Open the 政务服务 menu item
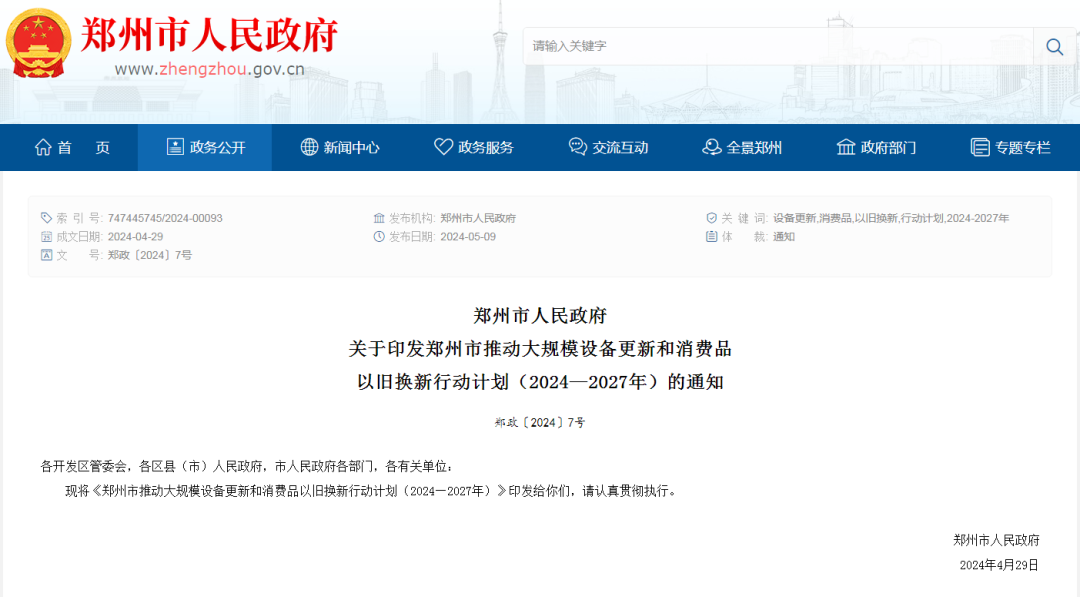This screenshot has height=597, width=1080. [x=473, y=147]
